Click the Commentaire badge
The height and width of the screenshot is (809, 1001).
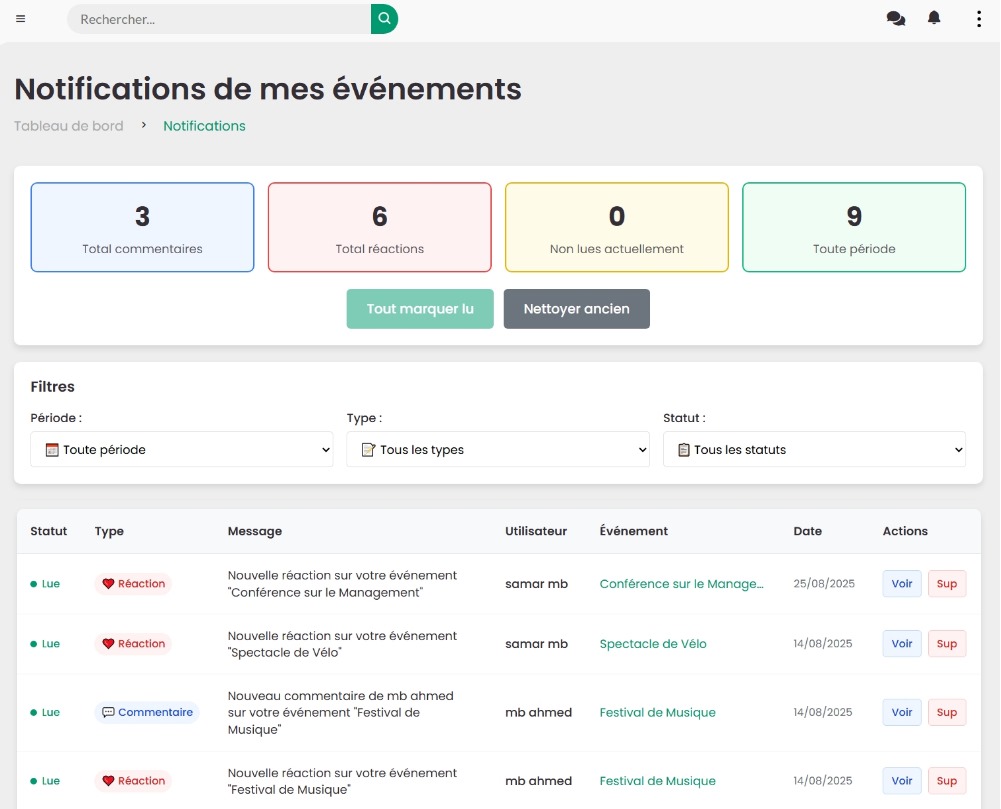tap(147, 712)
